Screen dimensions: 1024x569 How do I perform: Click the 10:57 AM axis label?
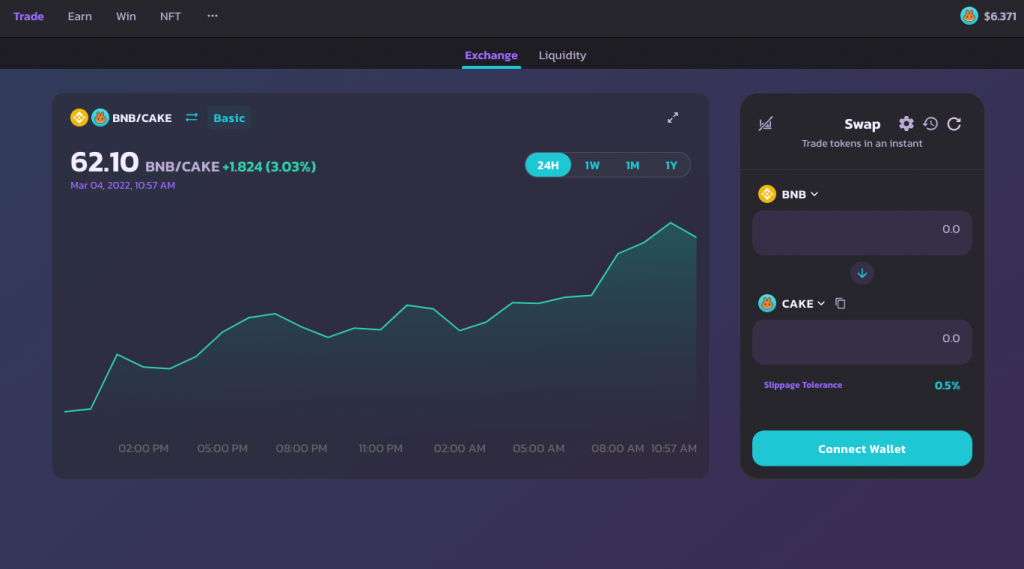(x=674, y=448)
